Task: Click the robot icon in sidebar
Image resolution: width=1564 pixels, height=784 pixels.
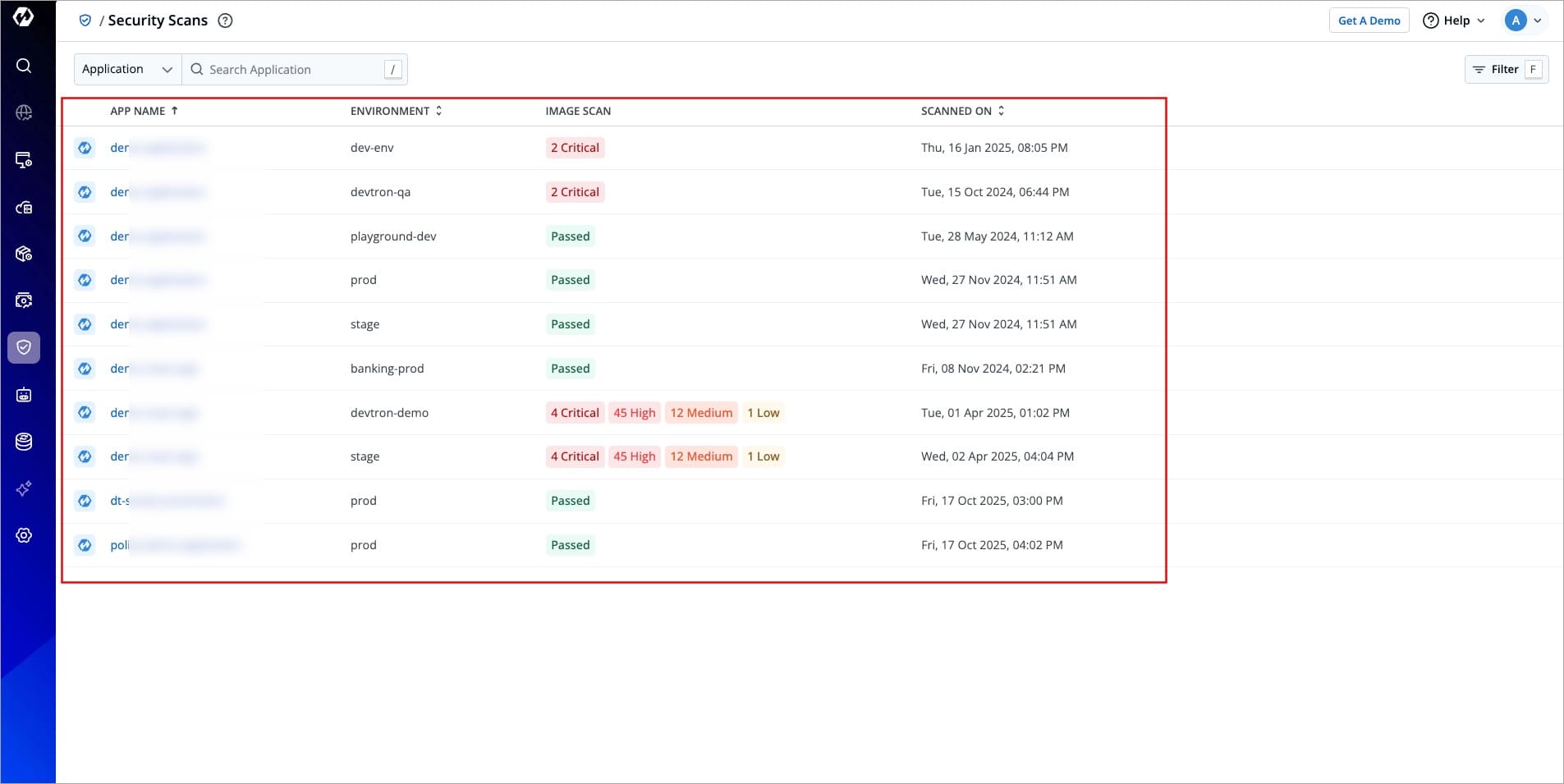Action: pyautogui.click(x=24, y=395)
